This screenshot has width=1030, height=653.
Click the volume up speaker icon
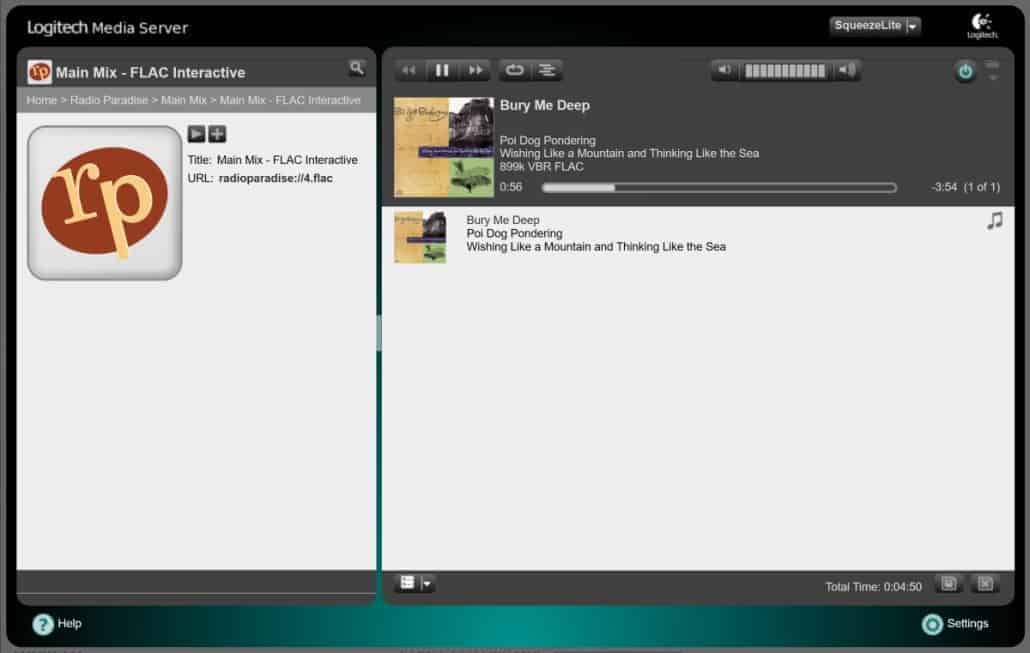coord(846,70)
